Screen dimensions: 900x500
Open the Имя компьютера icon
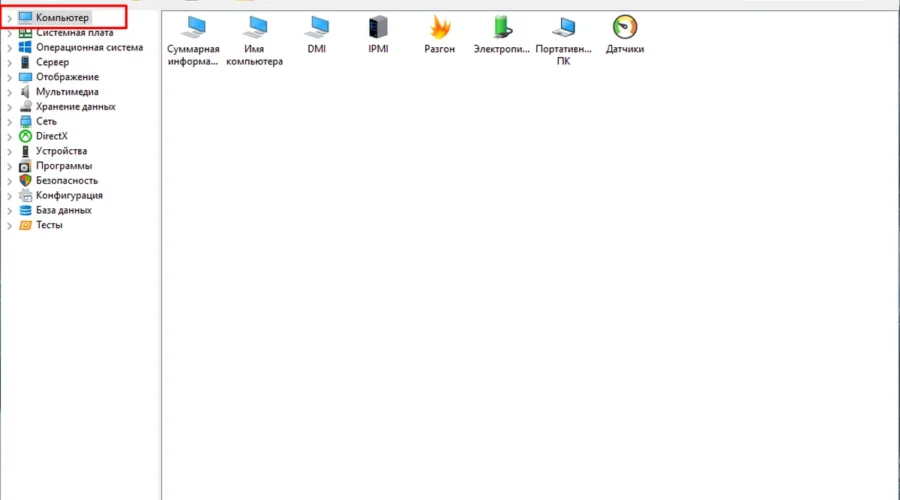[x=254, y=28]
